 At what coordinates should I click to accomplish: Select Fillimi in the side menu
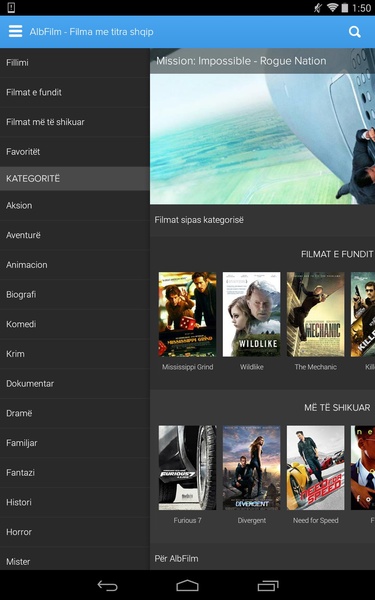coord(75,63)
